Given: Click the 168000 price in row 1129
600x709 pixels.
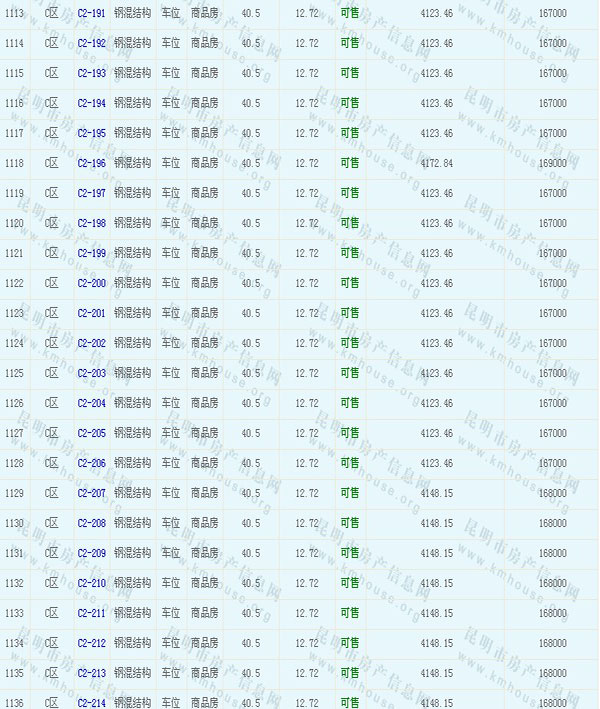Looking at the screenshot, I should point(552,494).
